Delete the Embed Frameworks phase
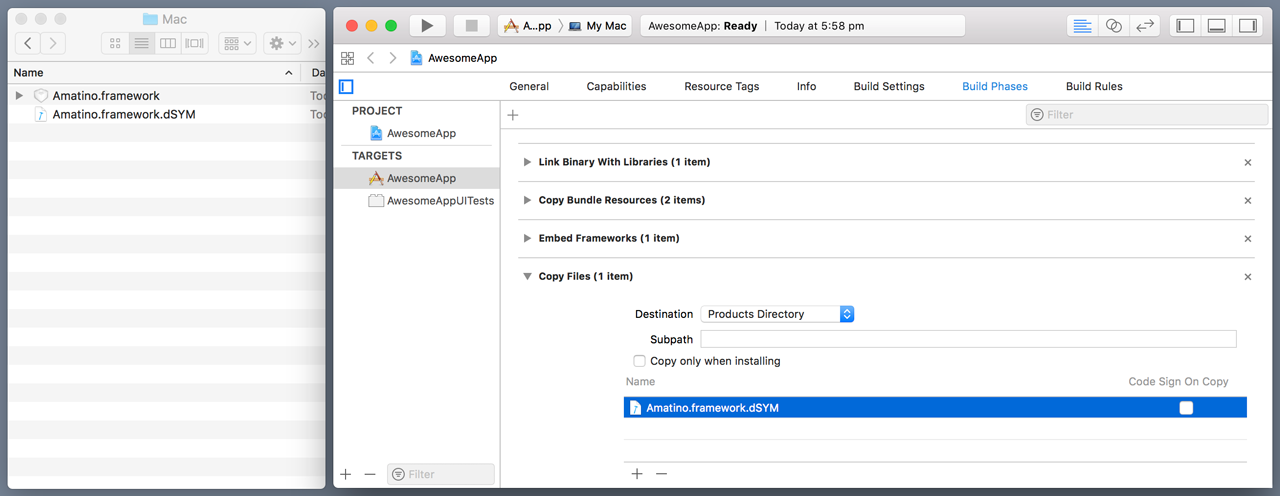 [x=1247, y=238]
